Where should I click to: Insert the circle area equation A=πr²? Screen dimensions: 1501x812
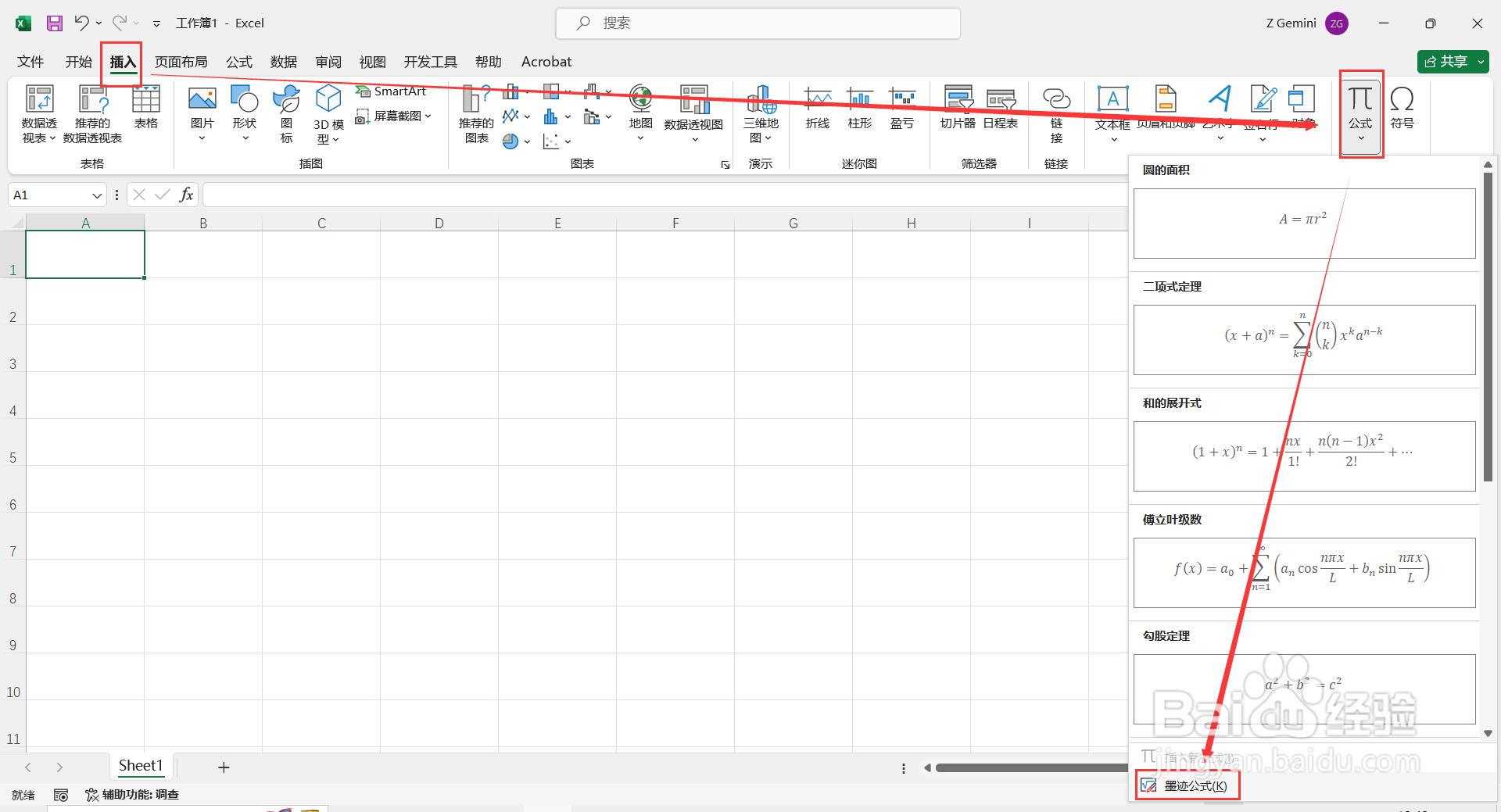(x=1304, y=223)
